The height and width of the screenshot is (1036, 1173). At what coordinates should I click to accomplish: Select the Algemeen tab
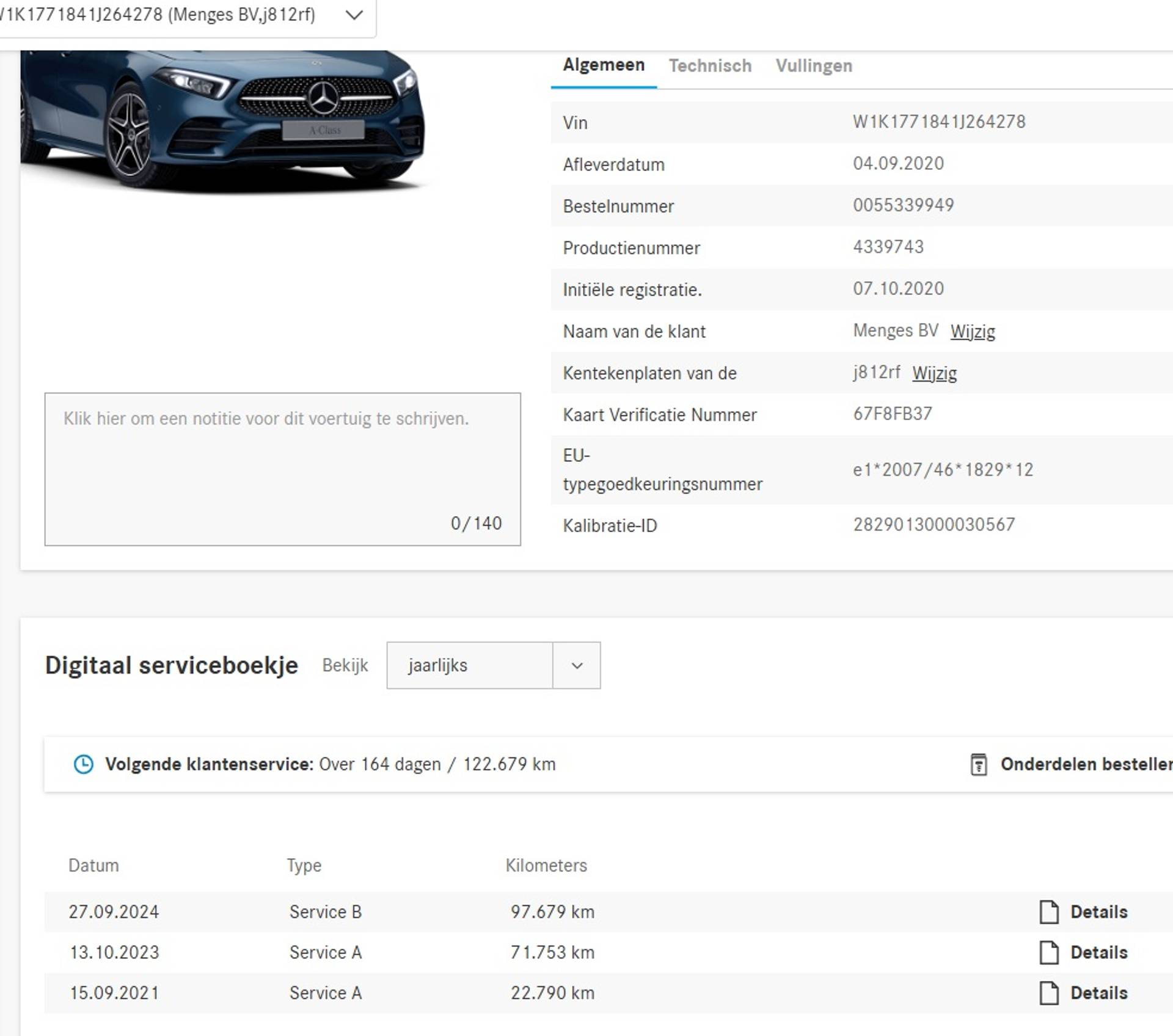tap(603, 65)
